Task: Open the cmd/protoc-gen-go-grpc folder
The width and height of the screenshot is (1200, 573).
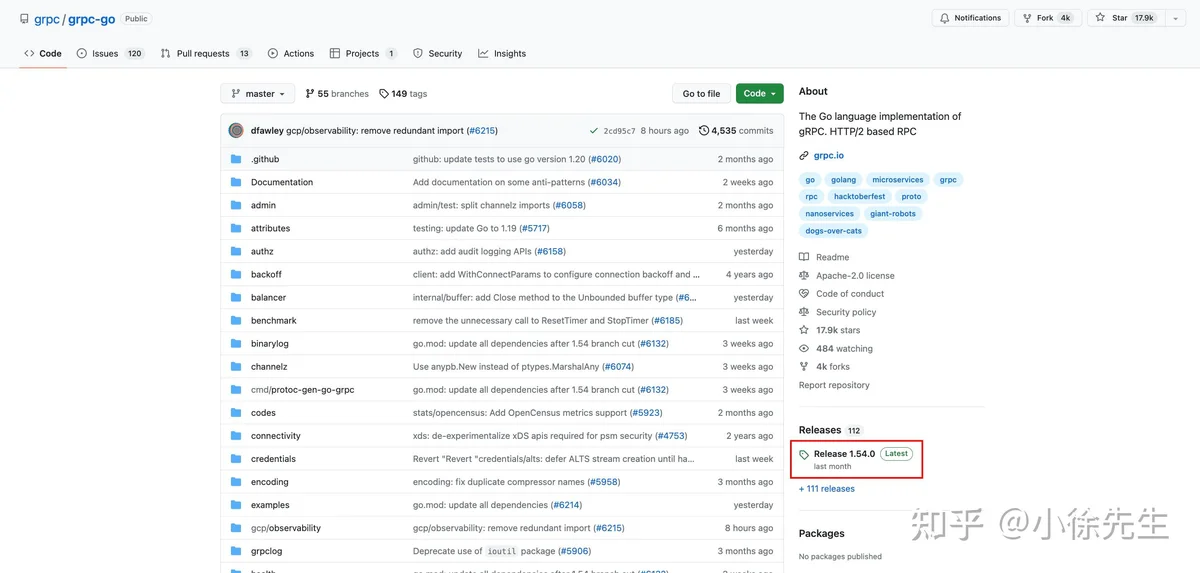Action: (302, 389)
